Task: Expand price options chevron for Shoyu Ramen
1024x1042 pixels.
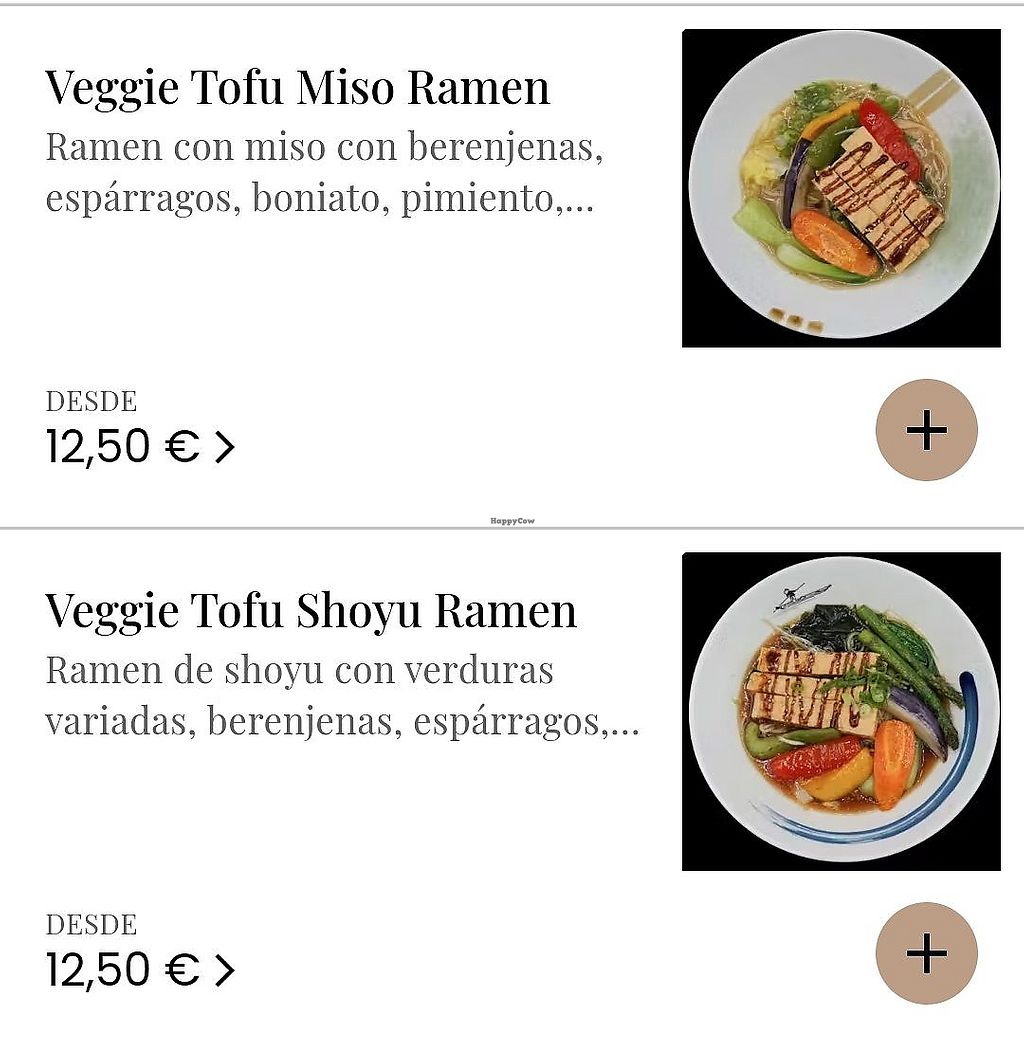Action: click(225, 971)
